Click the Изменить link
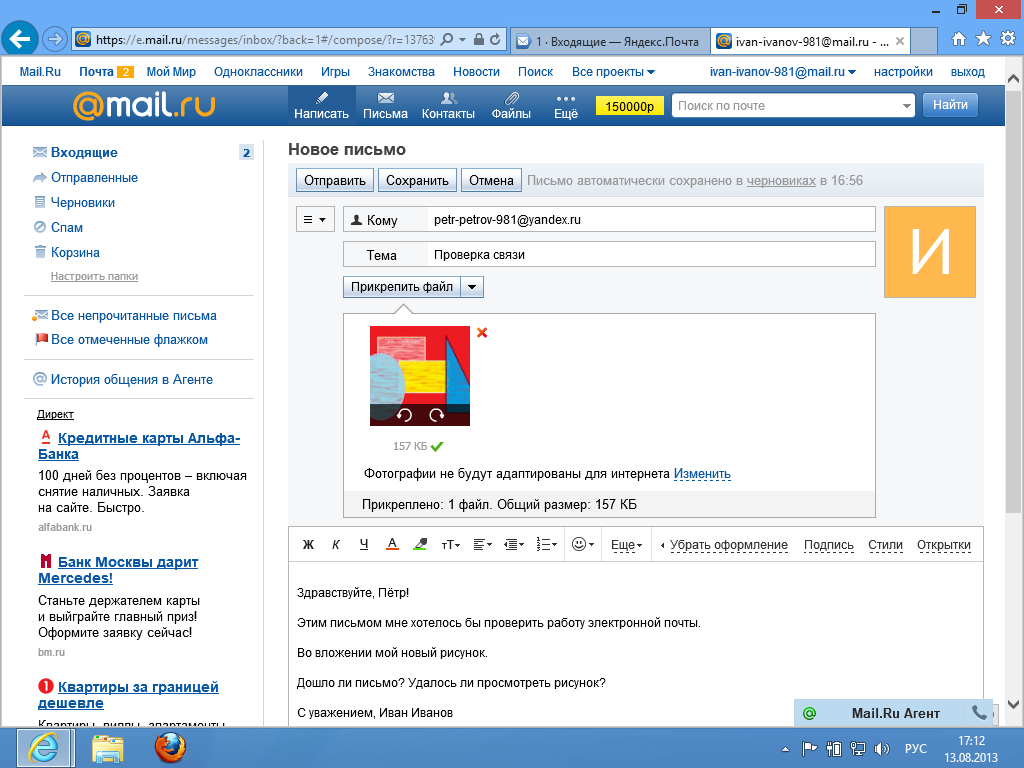 pos(702,473)
